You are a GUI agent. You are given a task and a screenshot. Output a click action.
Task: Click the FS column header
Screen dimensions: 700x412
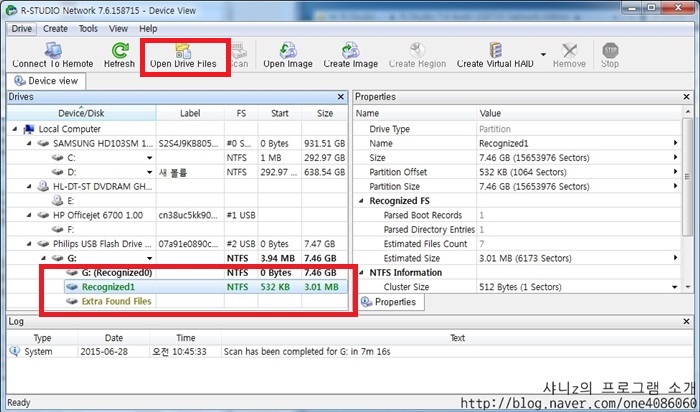[x=241, y=113]
